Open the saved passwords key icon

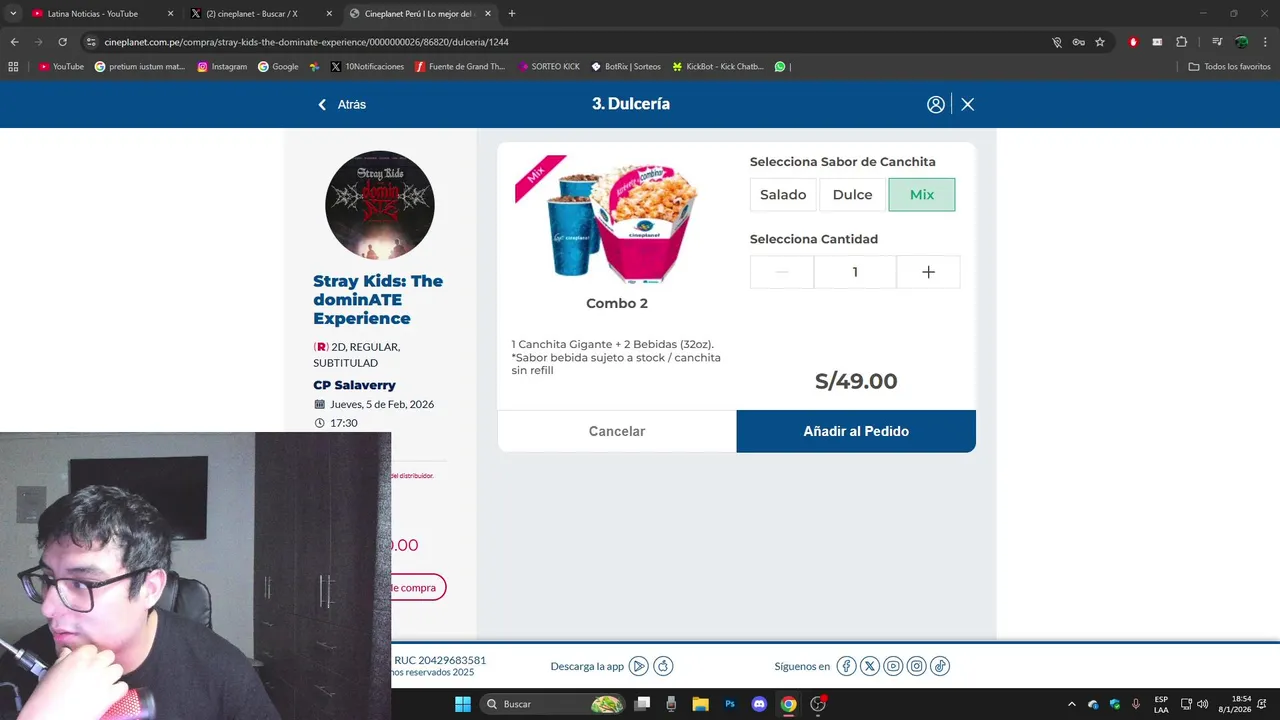(x=1078, y=42)
